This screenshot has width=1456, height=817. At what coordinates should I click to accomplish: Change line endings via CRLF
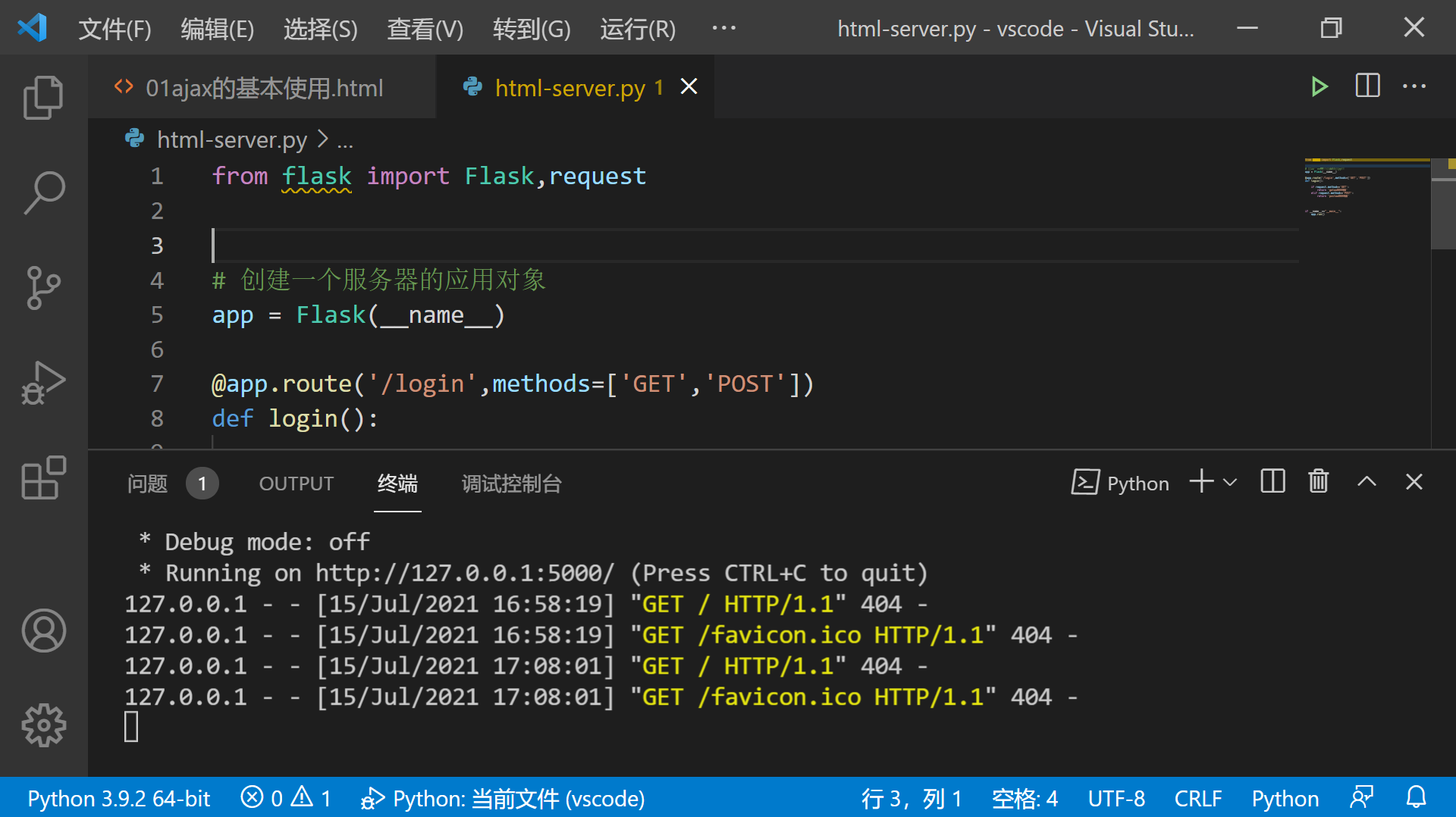click(1198, 798)
